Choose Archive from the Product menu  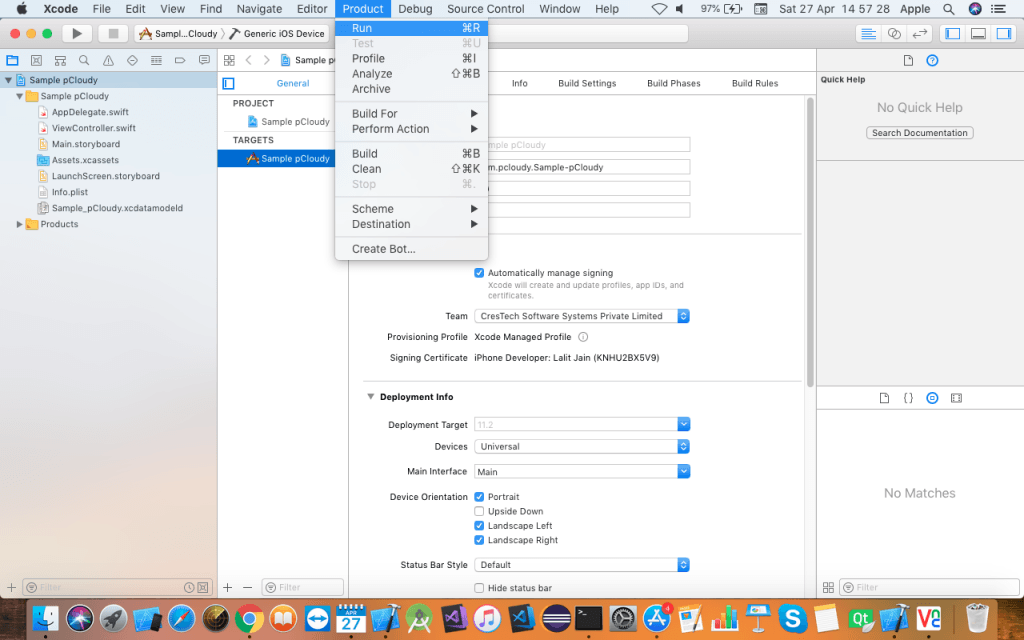[x=371, y=89]
